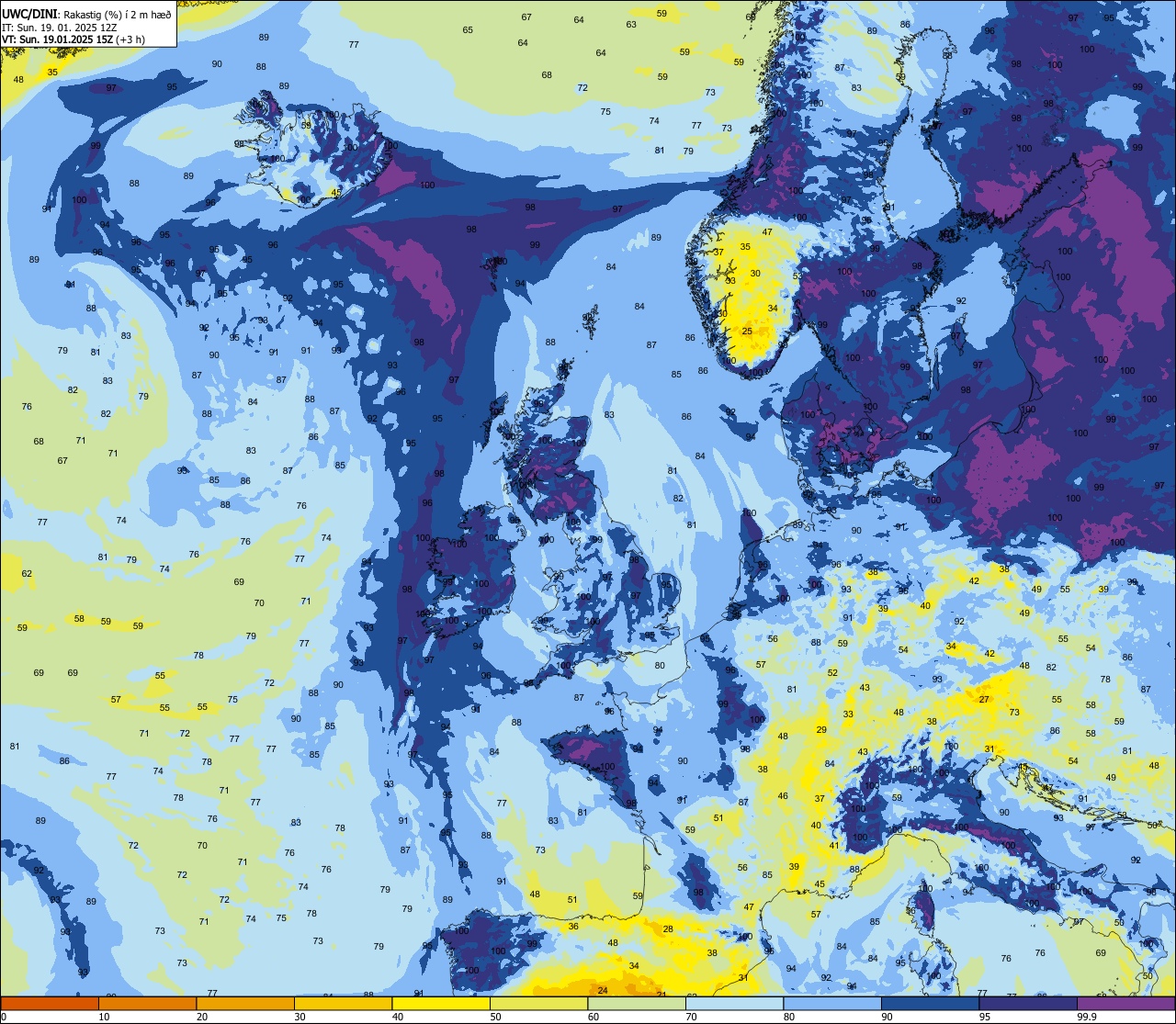Click the '27' humidity value on the map
This screenshot has height=1024, width=1176.
click(984, 700)
